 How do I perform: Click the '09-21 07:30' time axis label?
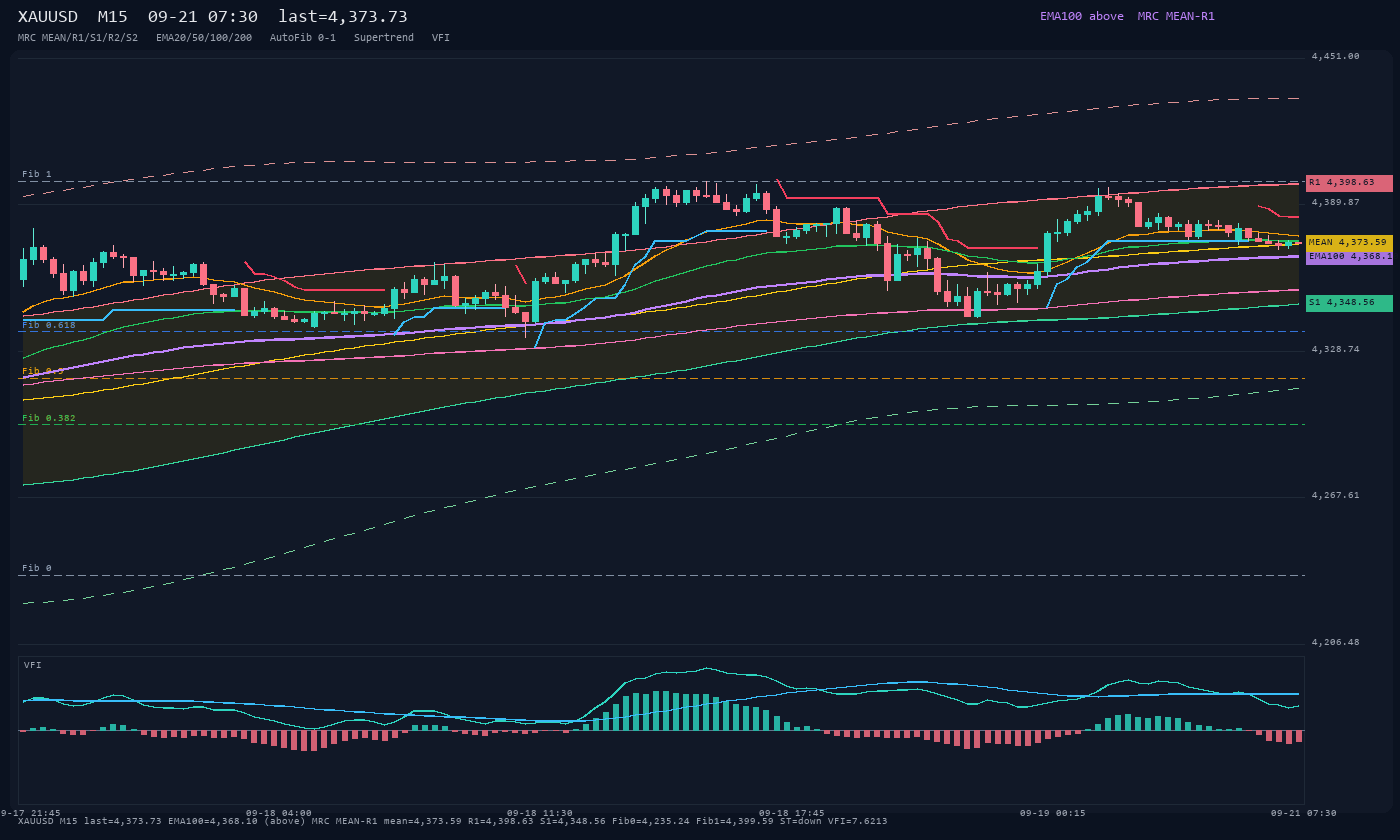(1303, 814)
